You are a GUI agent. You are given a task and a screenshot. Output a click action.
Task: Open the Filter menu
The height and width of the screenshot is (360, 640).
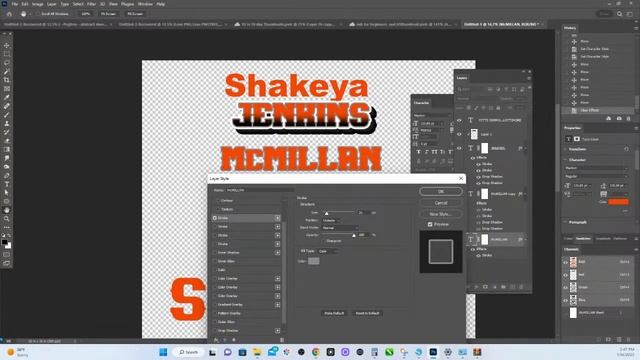(x=91, y=4)
